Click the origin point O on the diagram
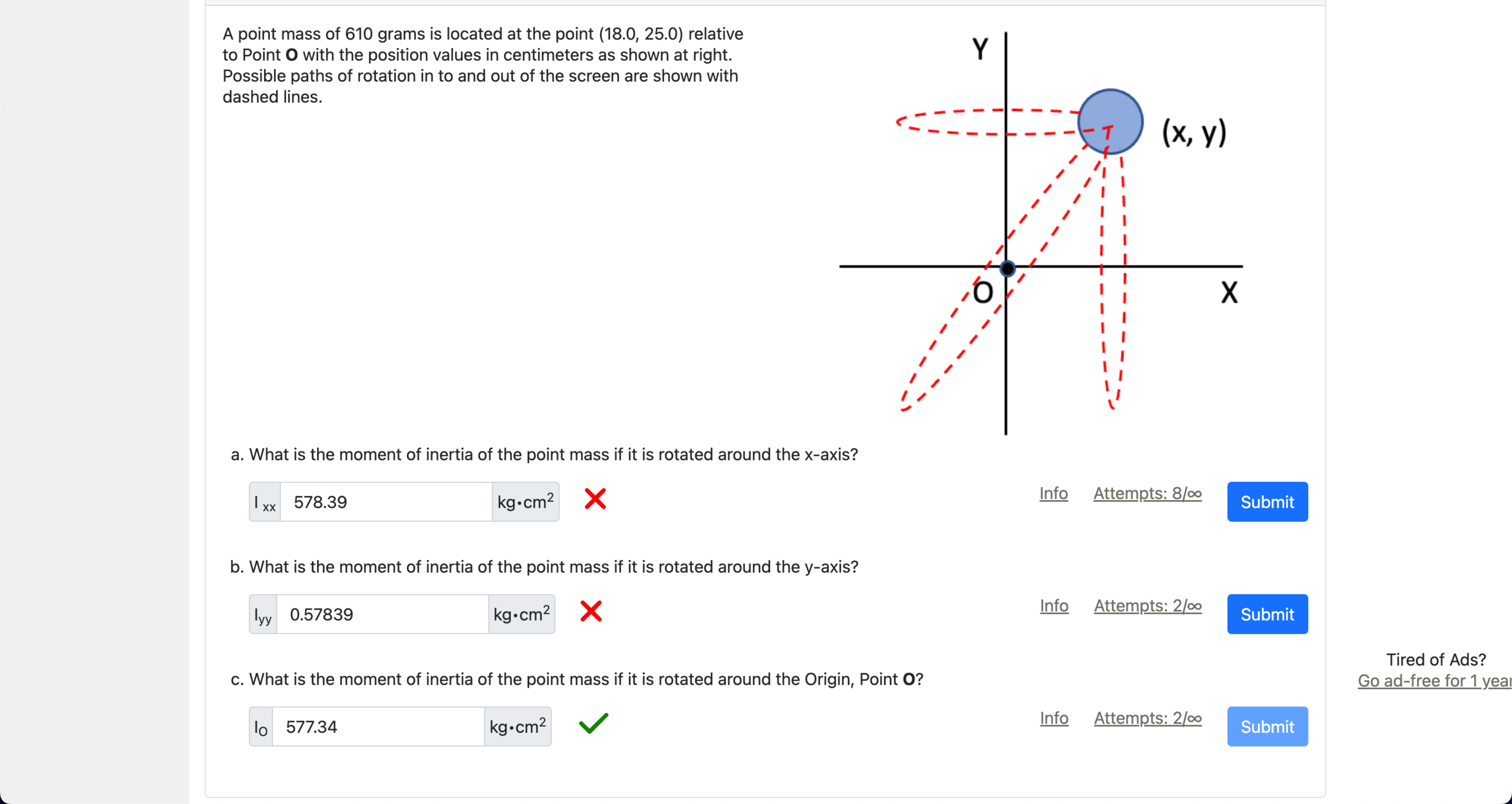Screen dimensions: 1512x804 click(x=1007, y=268)
